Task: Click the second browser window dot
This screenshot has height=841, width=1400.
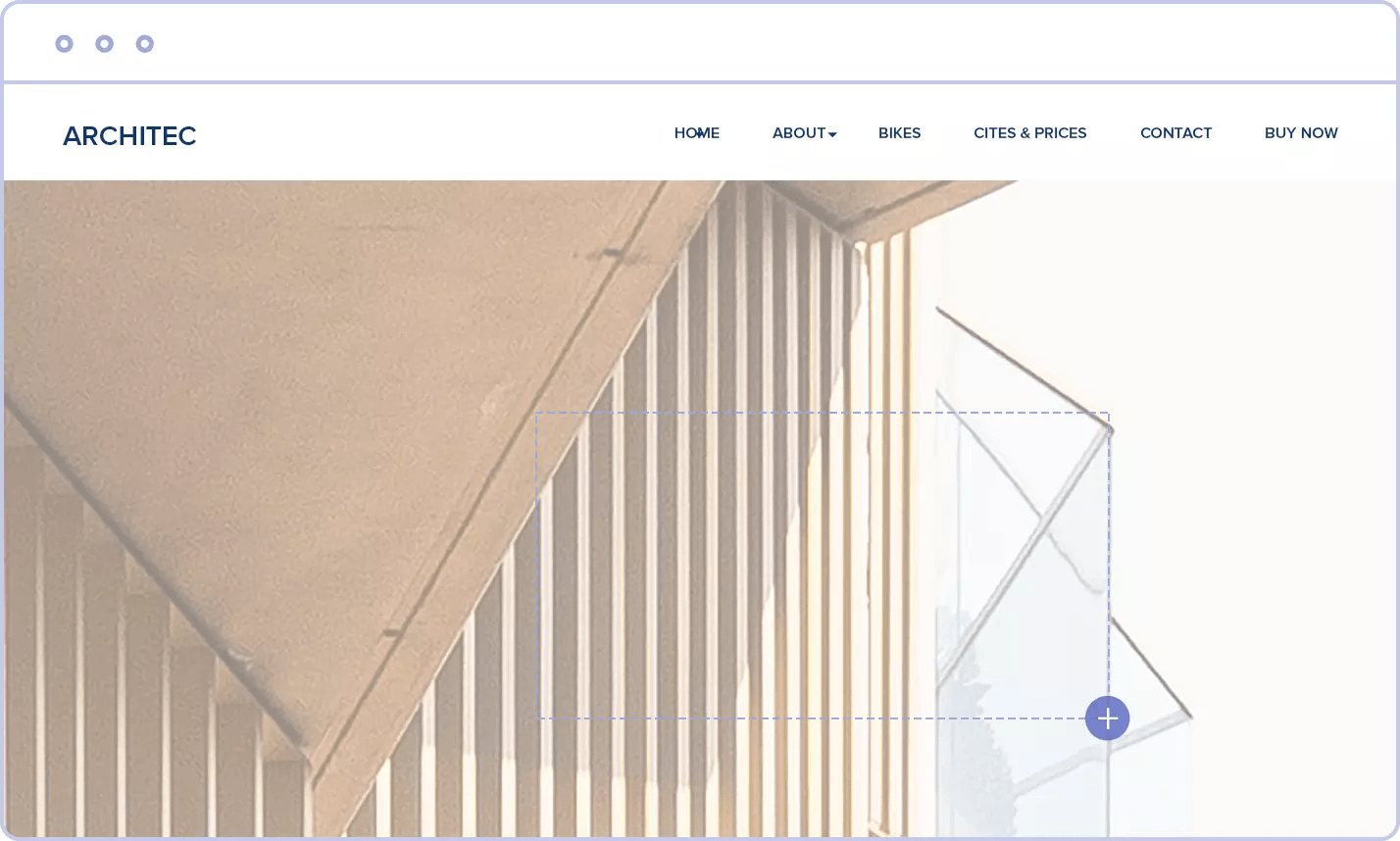Action: click(x=105, y=43)
